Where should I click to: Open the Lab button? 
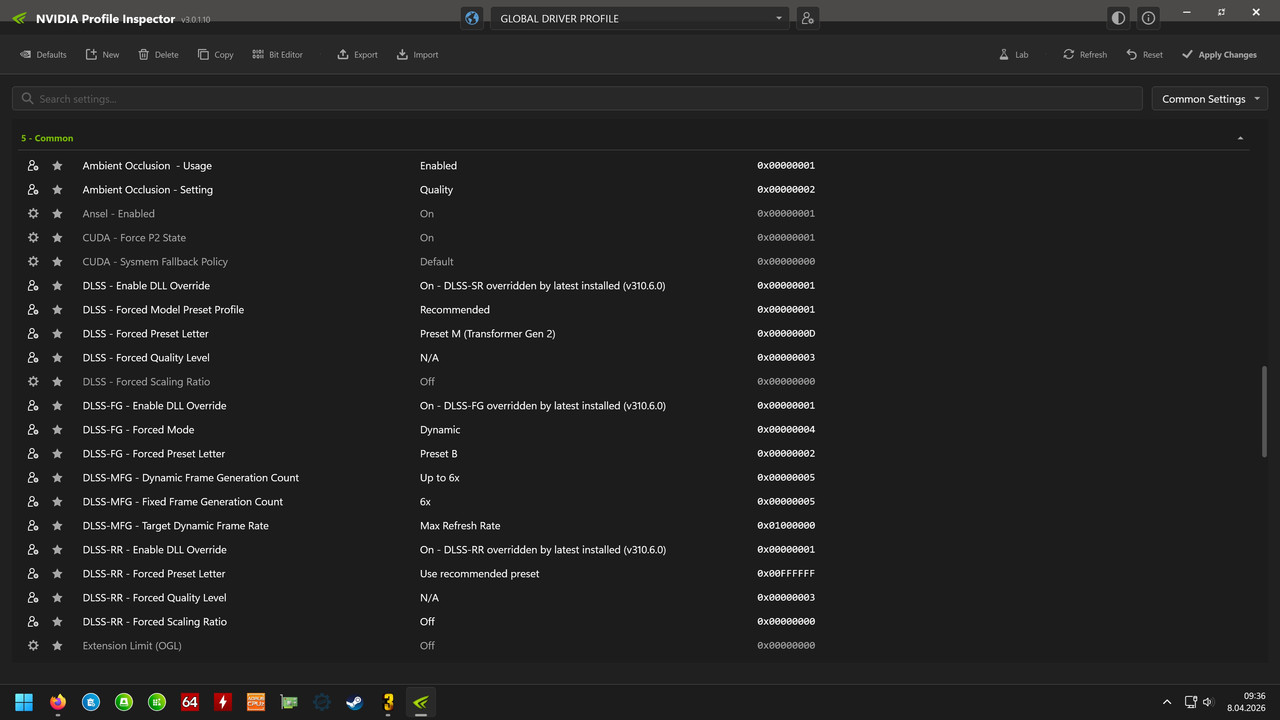1014,55
